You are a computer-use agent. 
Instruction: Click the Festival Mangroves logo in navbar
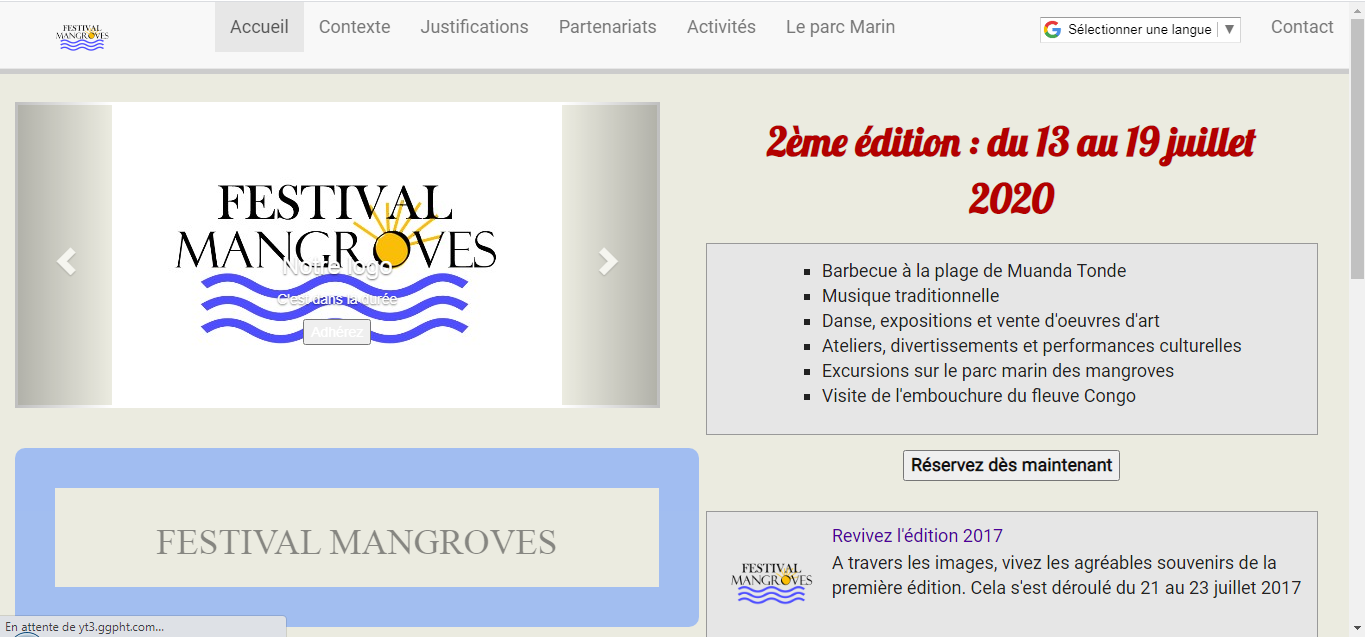(82, 37)
